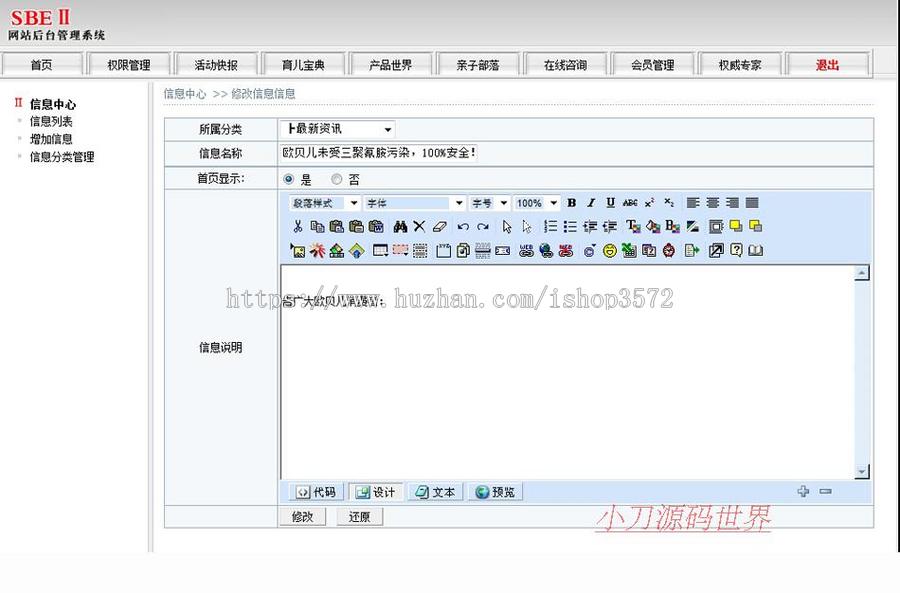Click the Eraser icon to remove formatting

pyautogui.click(x=439, y=226)
